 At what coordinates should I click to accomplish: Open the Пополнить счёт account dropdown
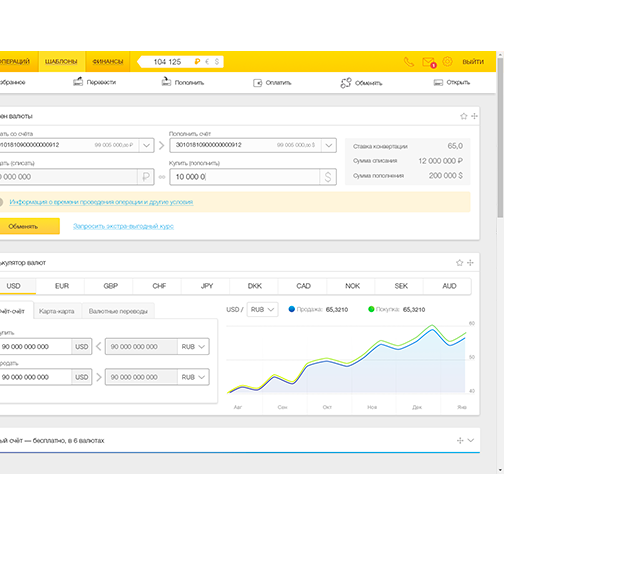(327, 145)
